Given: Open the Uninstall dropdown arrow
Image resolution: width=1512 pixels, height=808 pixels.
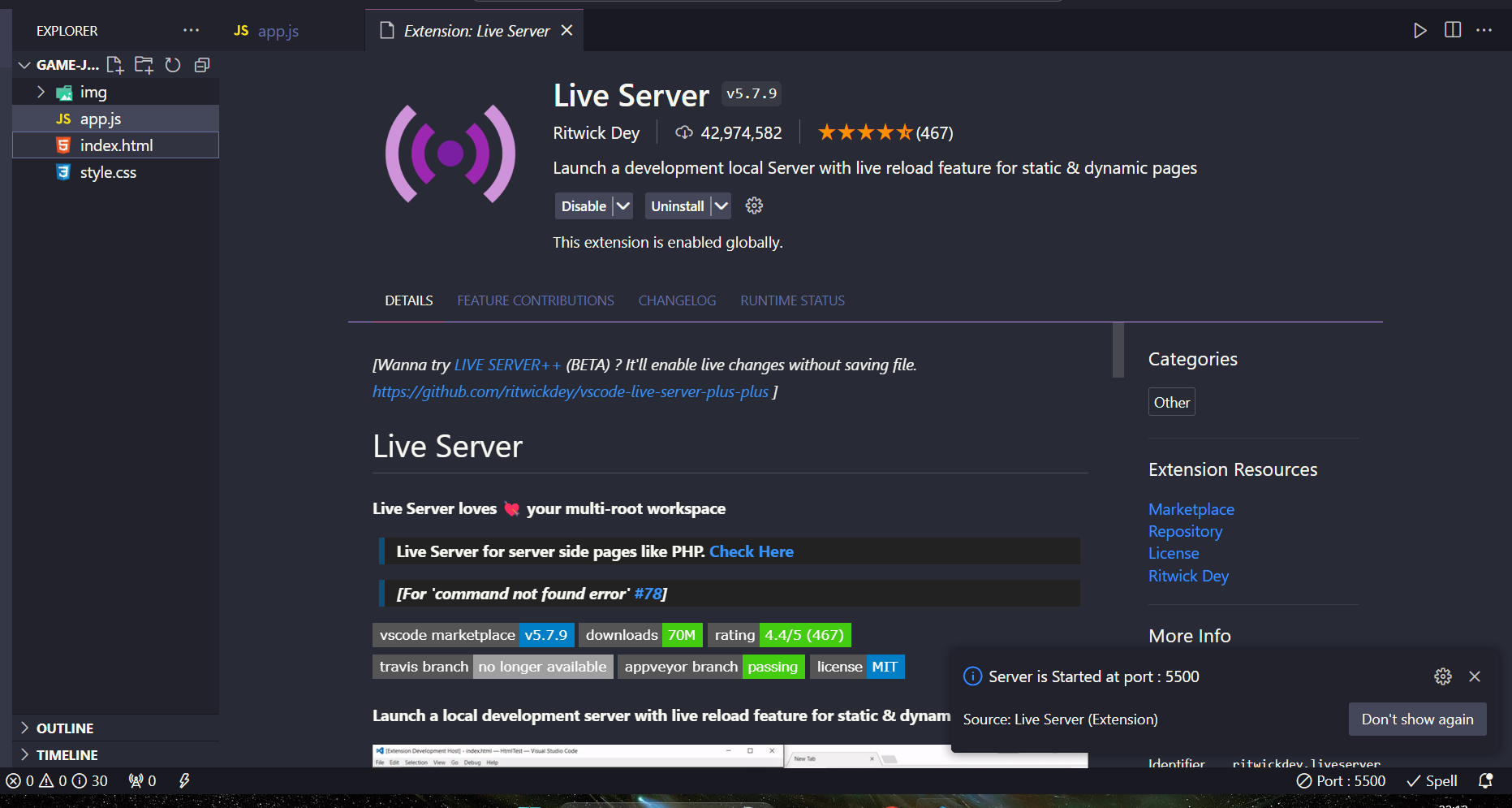Looking at the screenshot, I should coord(721,206).
